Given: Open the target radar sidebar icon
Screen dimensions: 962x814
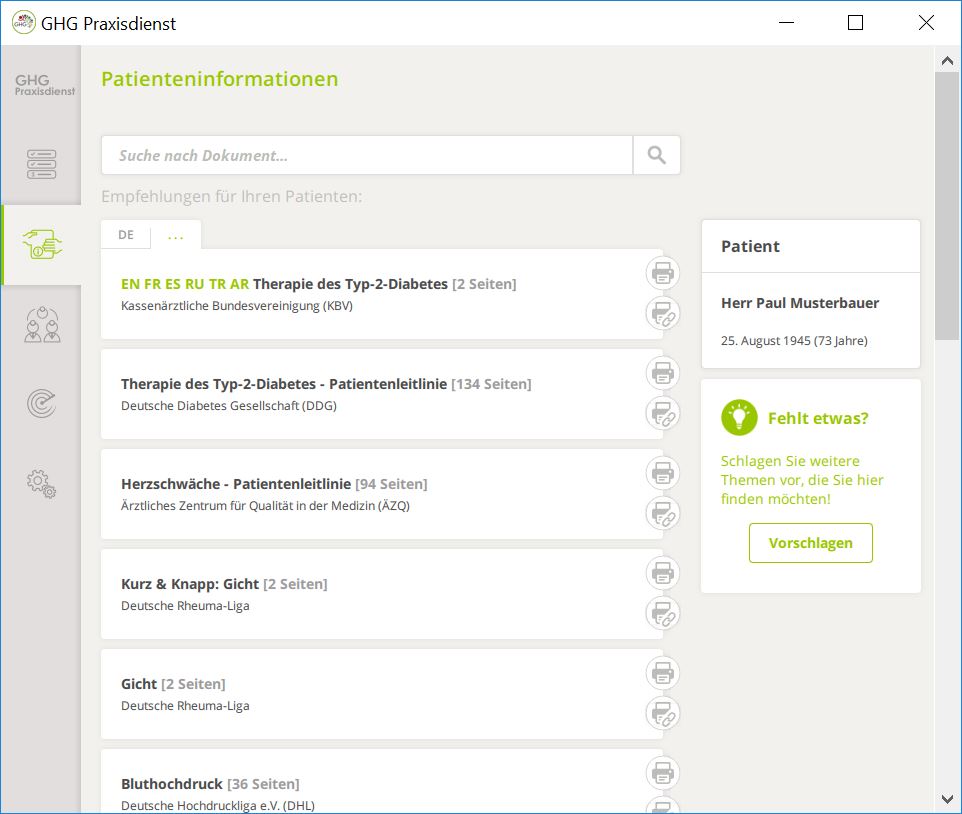Looking at the screenshot, I should tap(42, 404).
